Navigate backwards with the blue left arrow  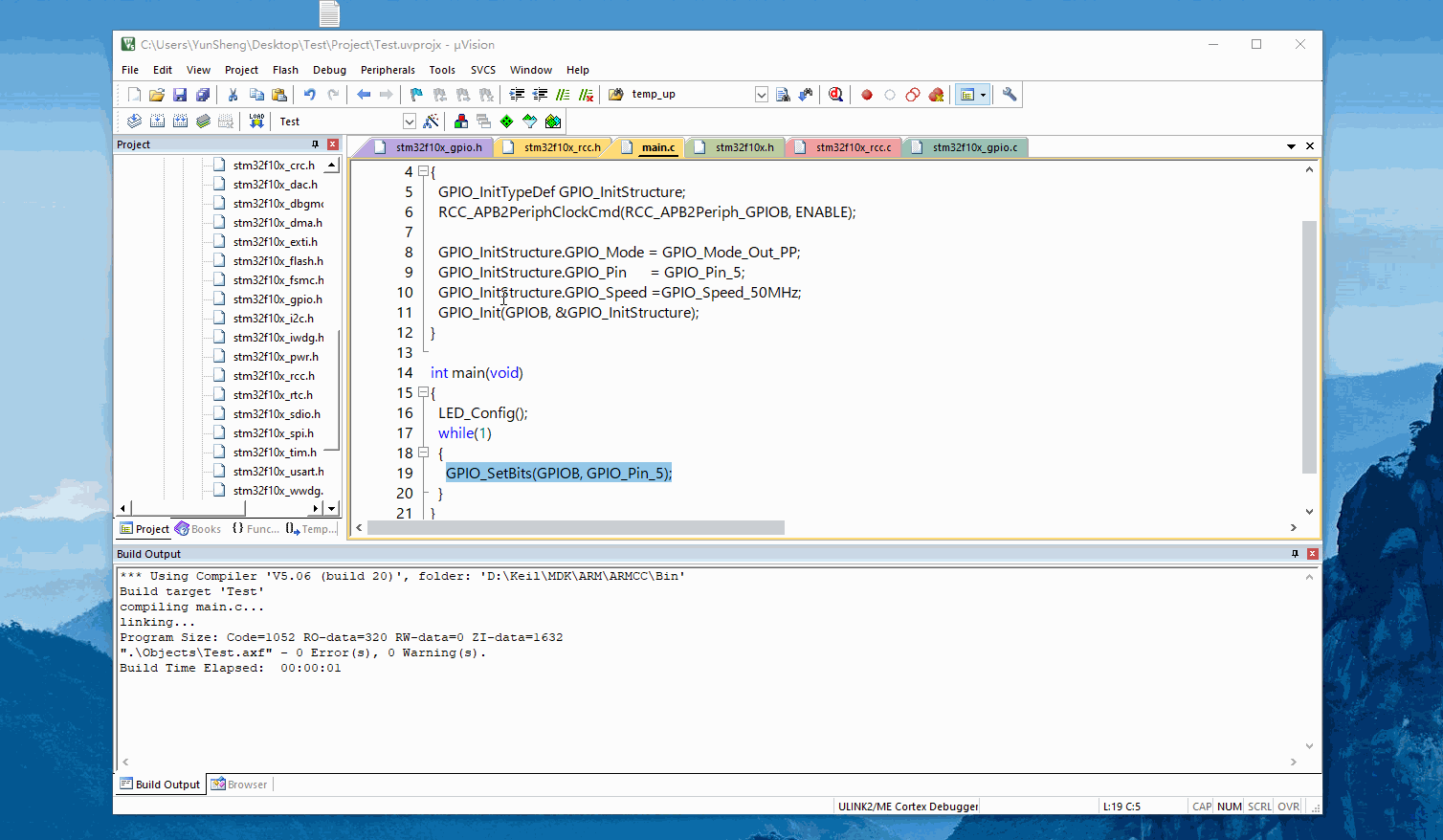pyautogui.click(x=364, y=95)
